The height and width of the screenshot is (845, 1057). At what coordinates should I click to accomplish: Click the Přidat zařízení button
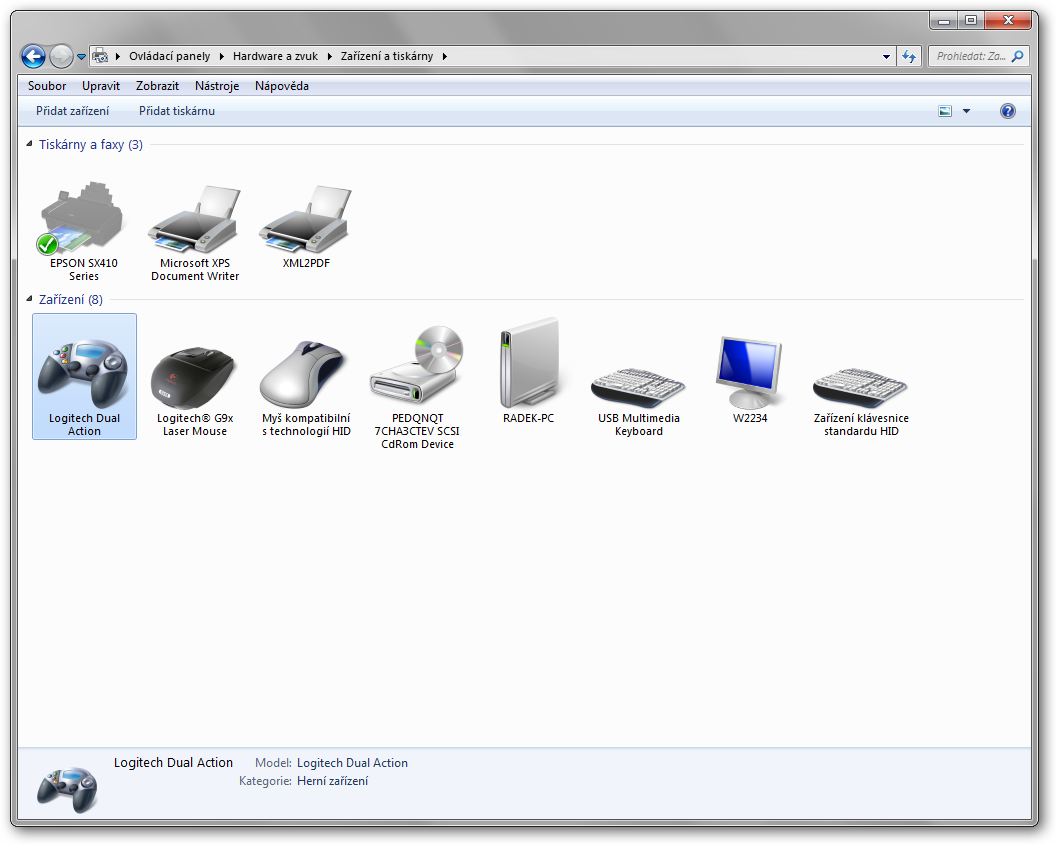tap(73, 111)
